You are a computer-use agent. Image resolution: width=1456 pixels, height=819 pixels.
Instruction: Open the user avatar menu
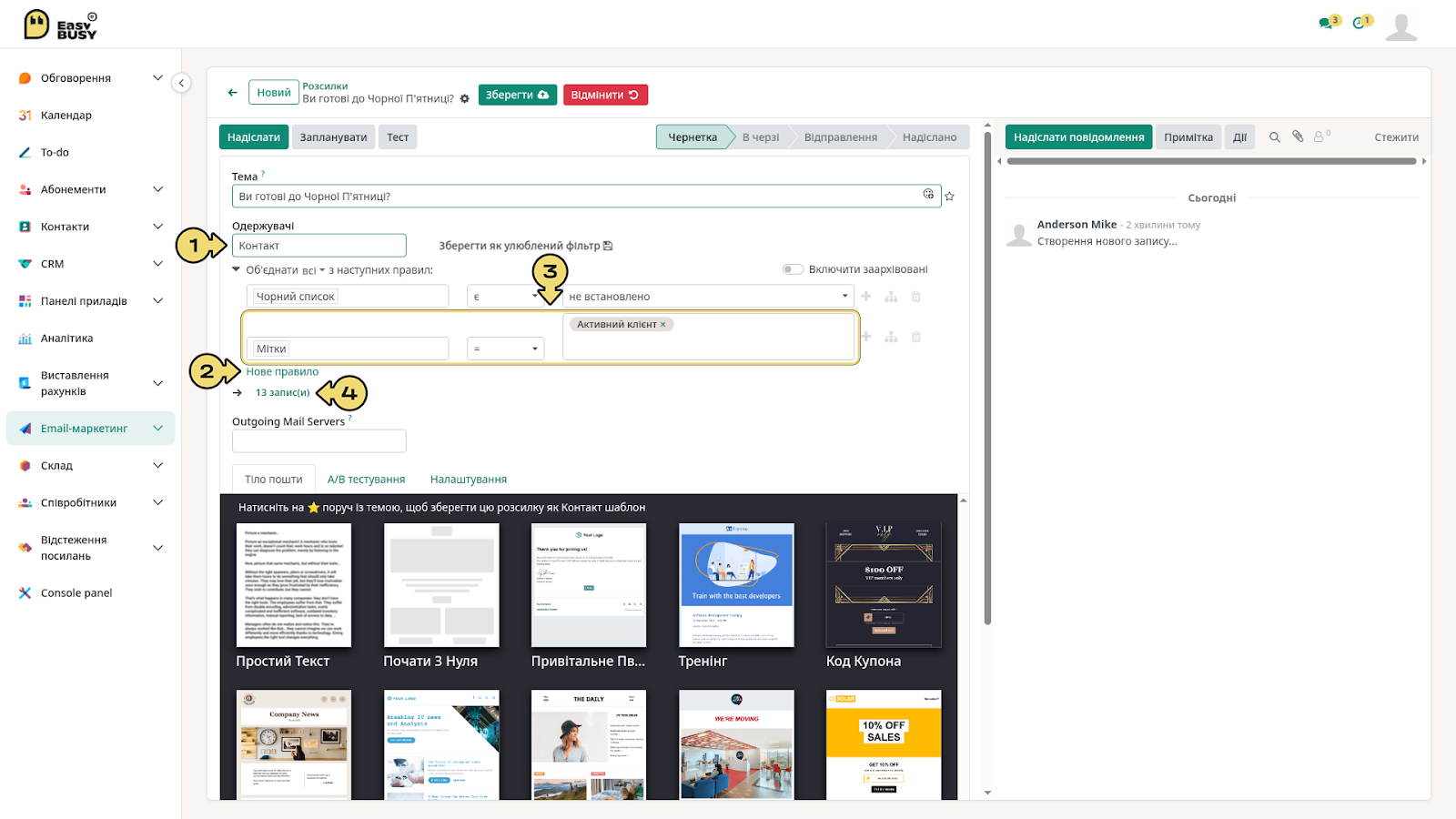tap(1401, 26)
